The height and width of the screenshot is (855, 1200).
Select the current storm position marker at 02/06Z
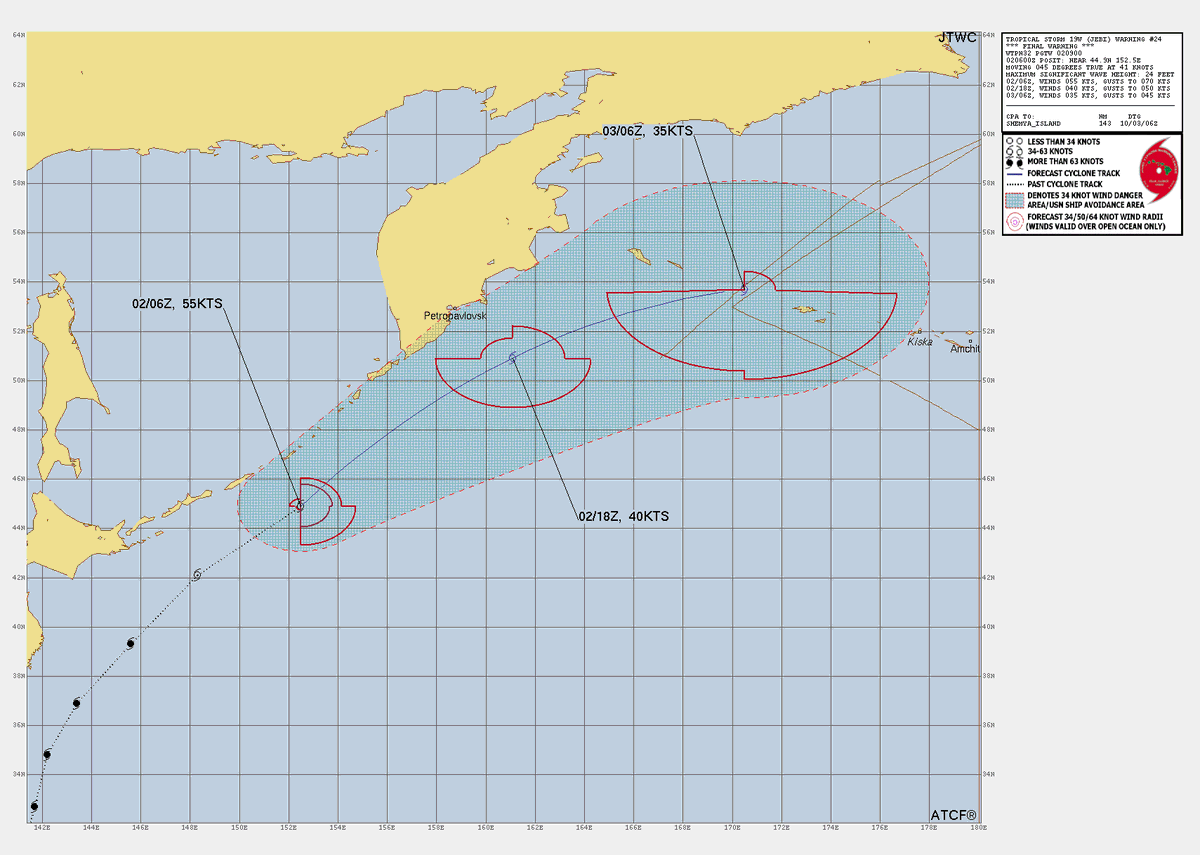pos(300,506)
